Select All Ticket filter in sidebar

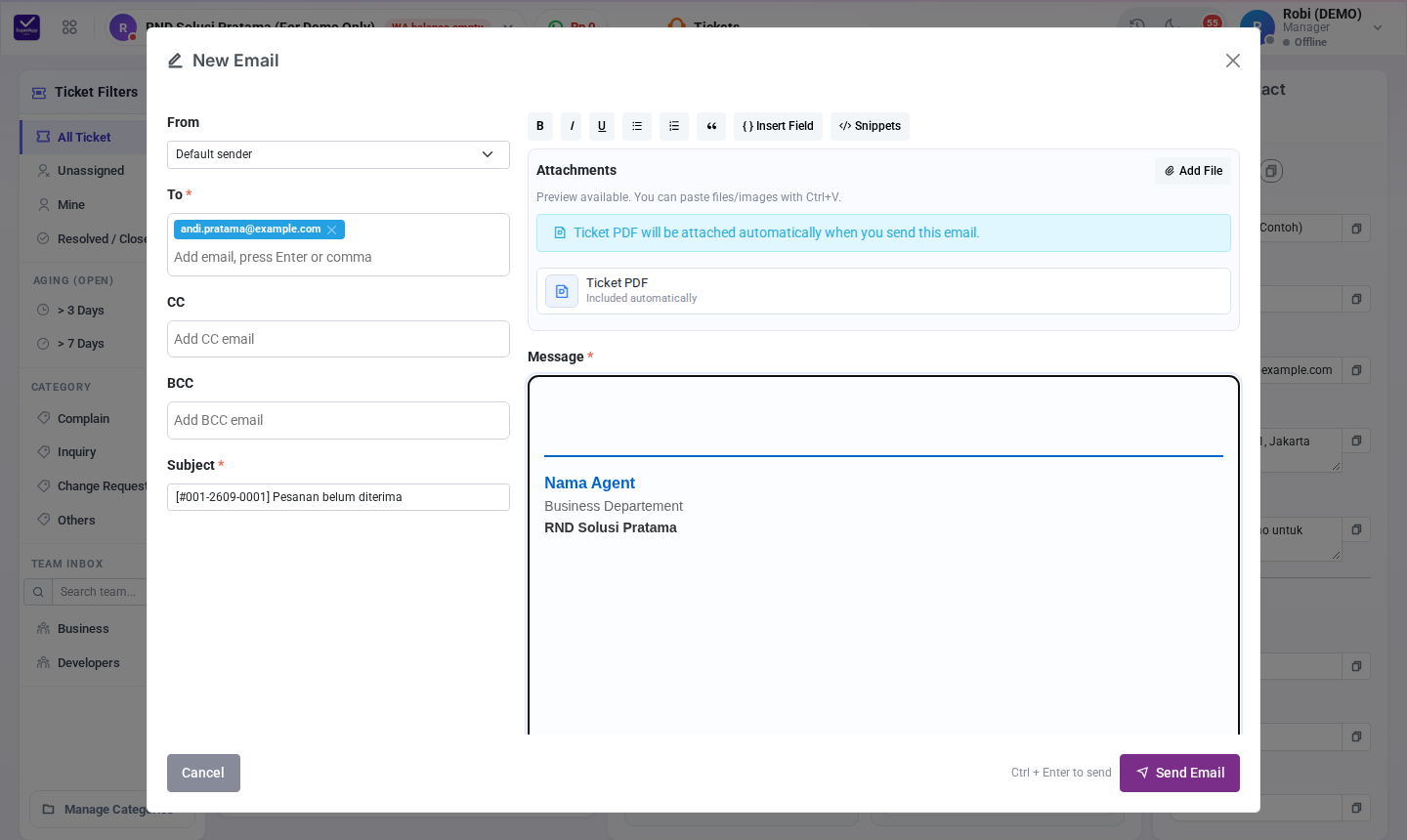(x=84, y=138)
